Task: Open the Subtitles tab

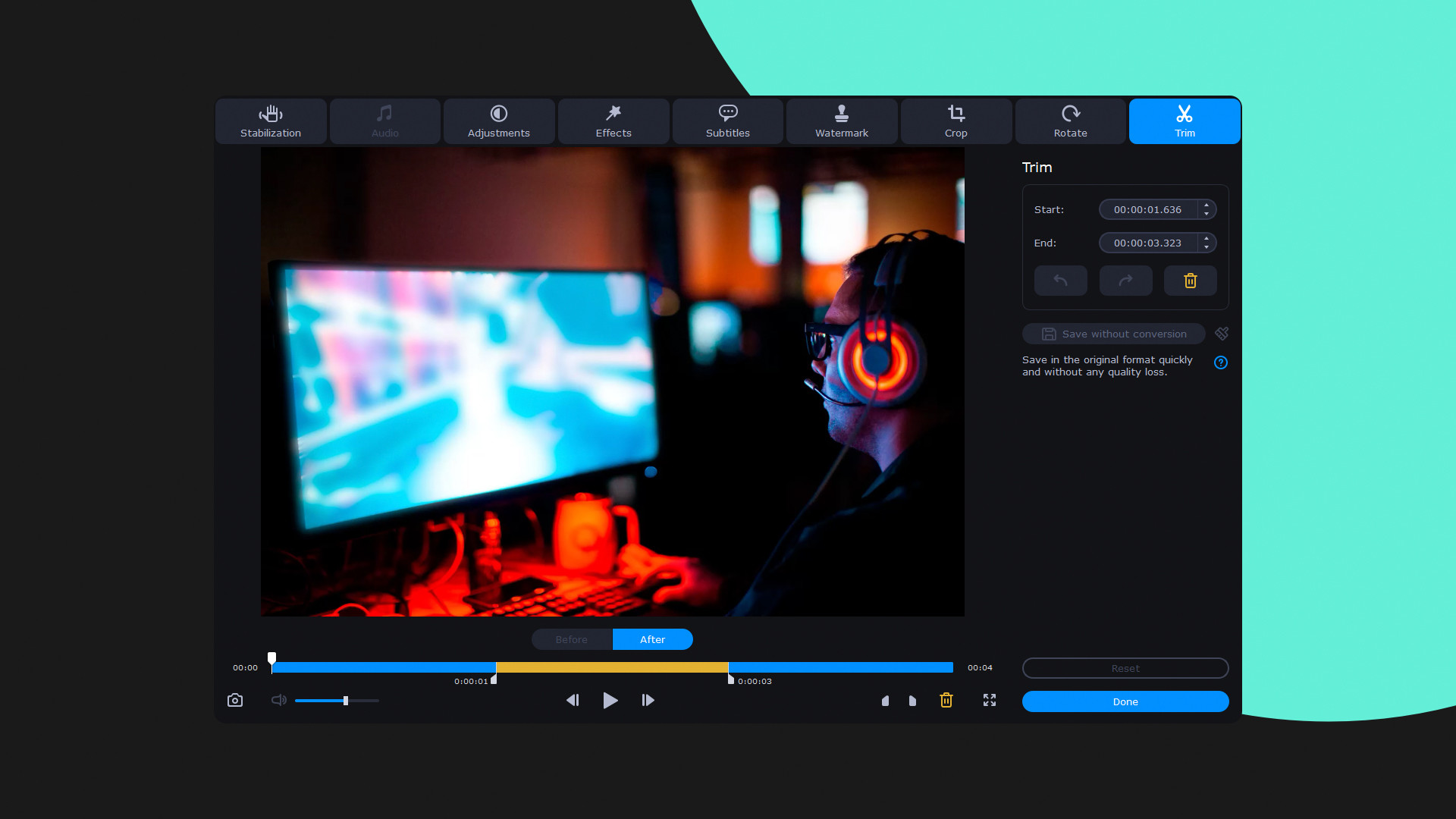Action: [x=727, y=121]
